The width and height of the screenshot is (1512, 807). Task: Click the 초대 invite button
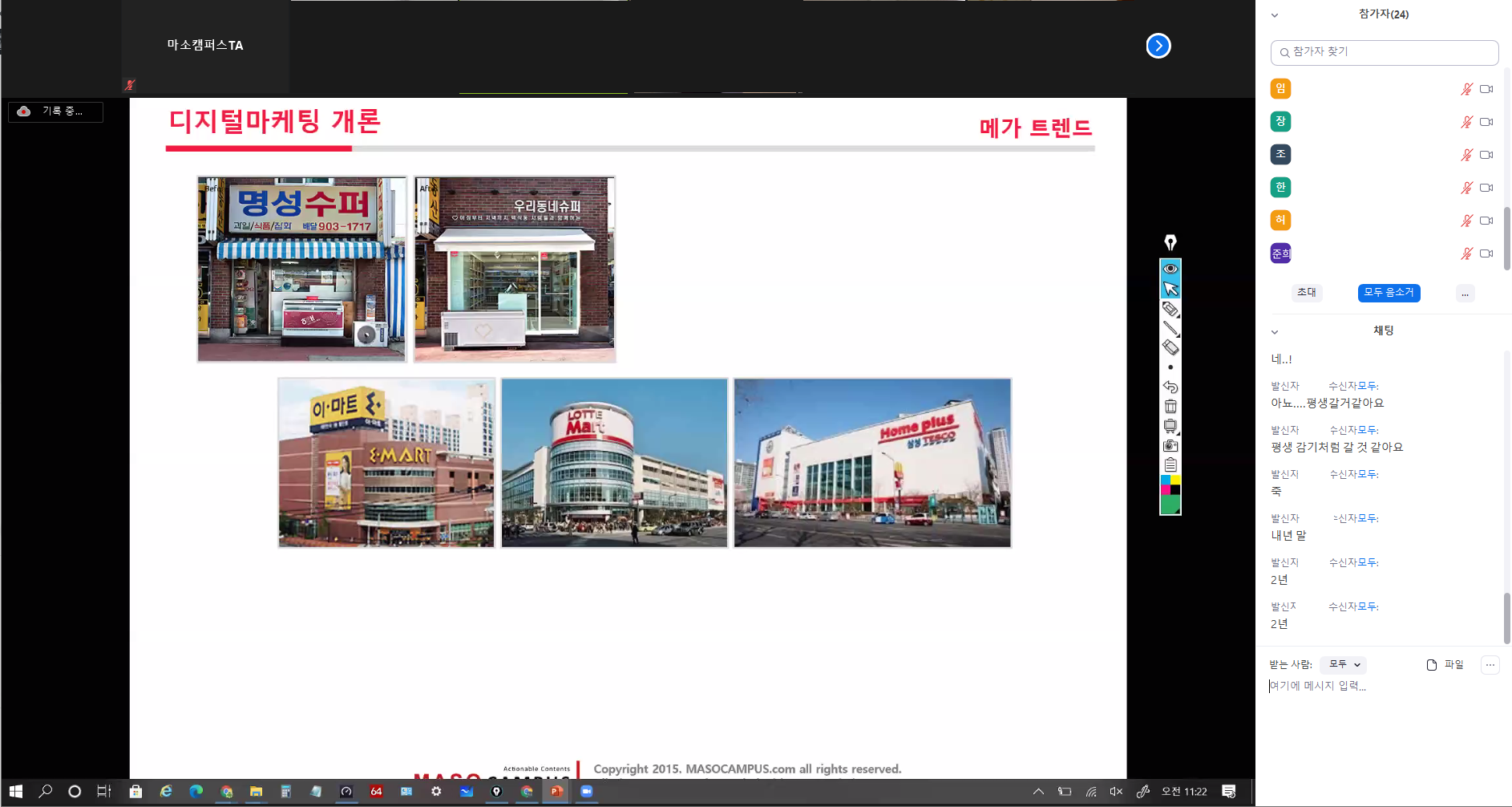pyautogui.click(x=1306, y=293)
